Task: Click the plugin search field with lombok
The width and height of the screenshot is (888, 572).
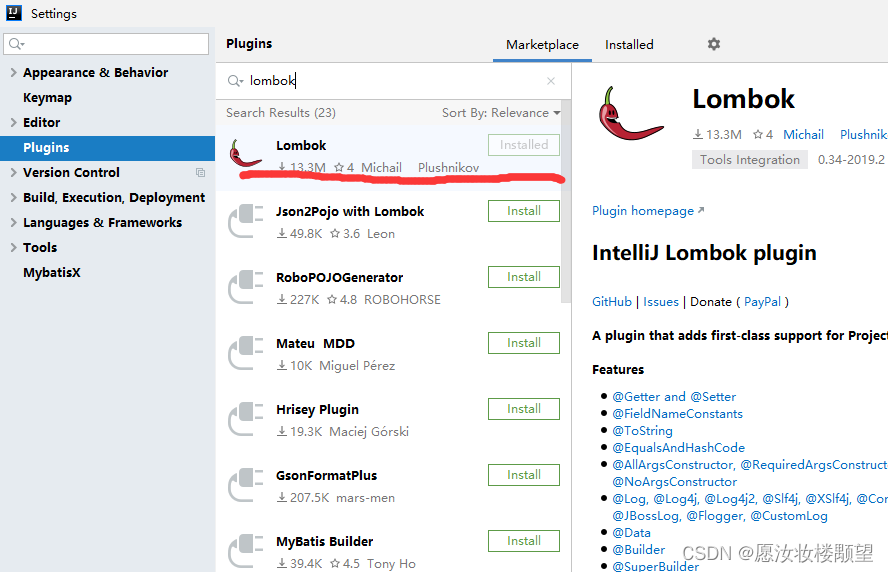Action: (x=394, y=81)
